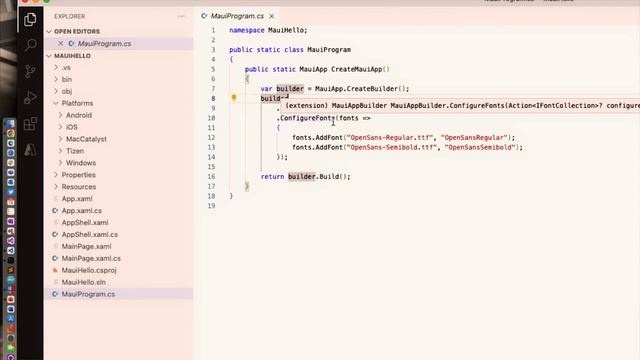Viewport: 640px width, 360px height.
Task: Open the Azure view icon
Action: coord(30,150)
